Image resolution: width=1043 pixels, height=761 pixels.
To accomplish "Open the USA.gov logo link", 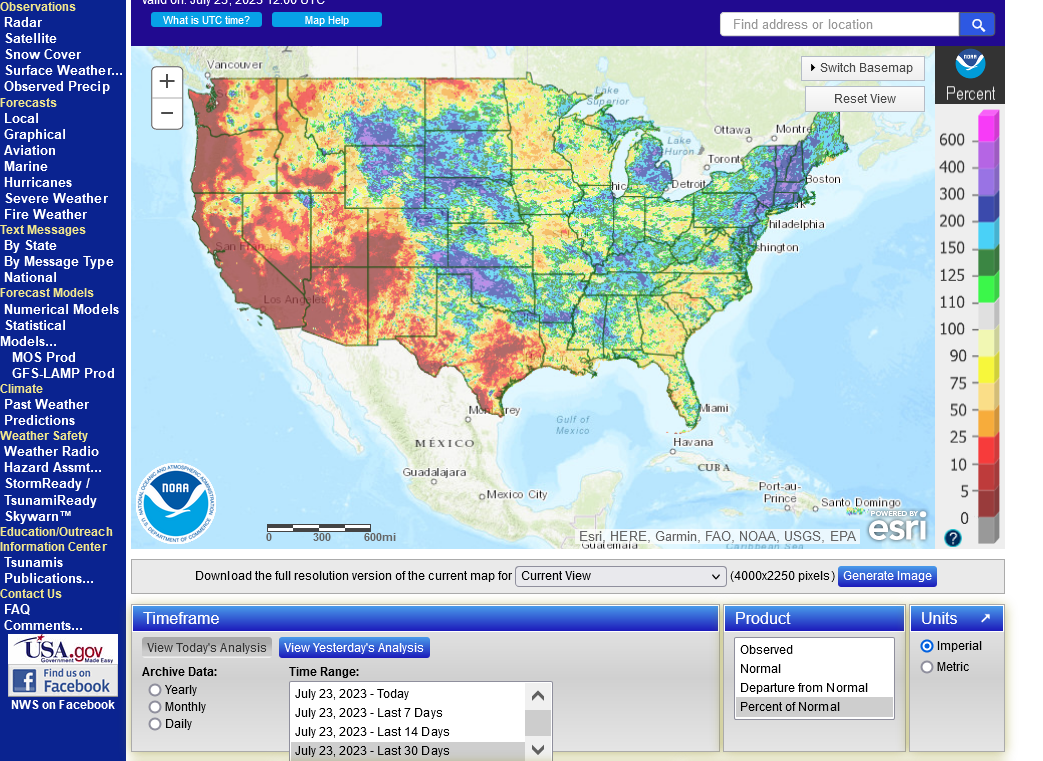I will [x=63, y=649].
